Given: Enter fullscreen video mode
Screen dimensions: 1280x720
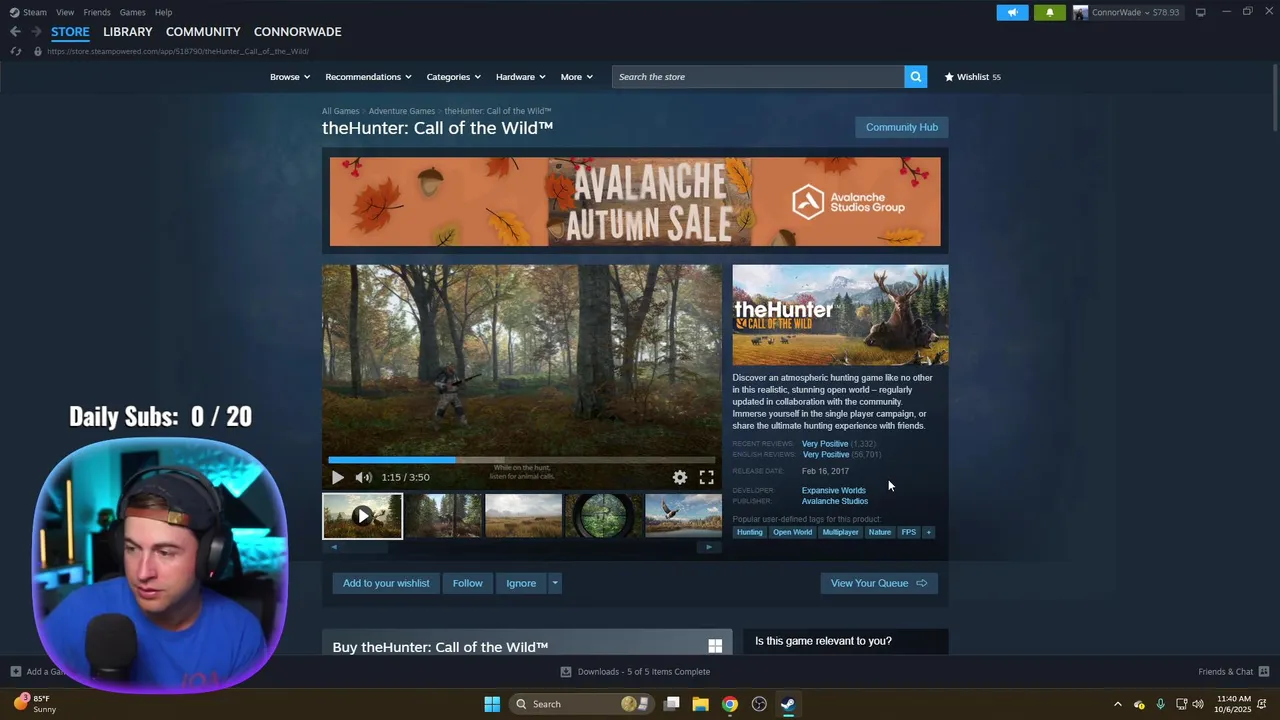Looking at the screenshot, I should pos(706,478).
